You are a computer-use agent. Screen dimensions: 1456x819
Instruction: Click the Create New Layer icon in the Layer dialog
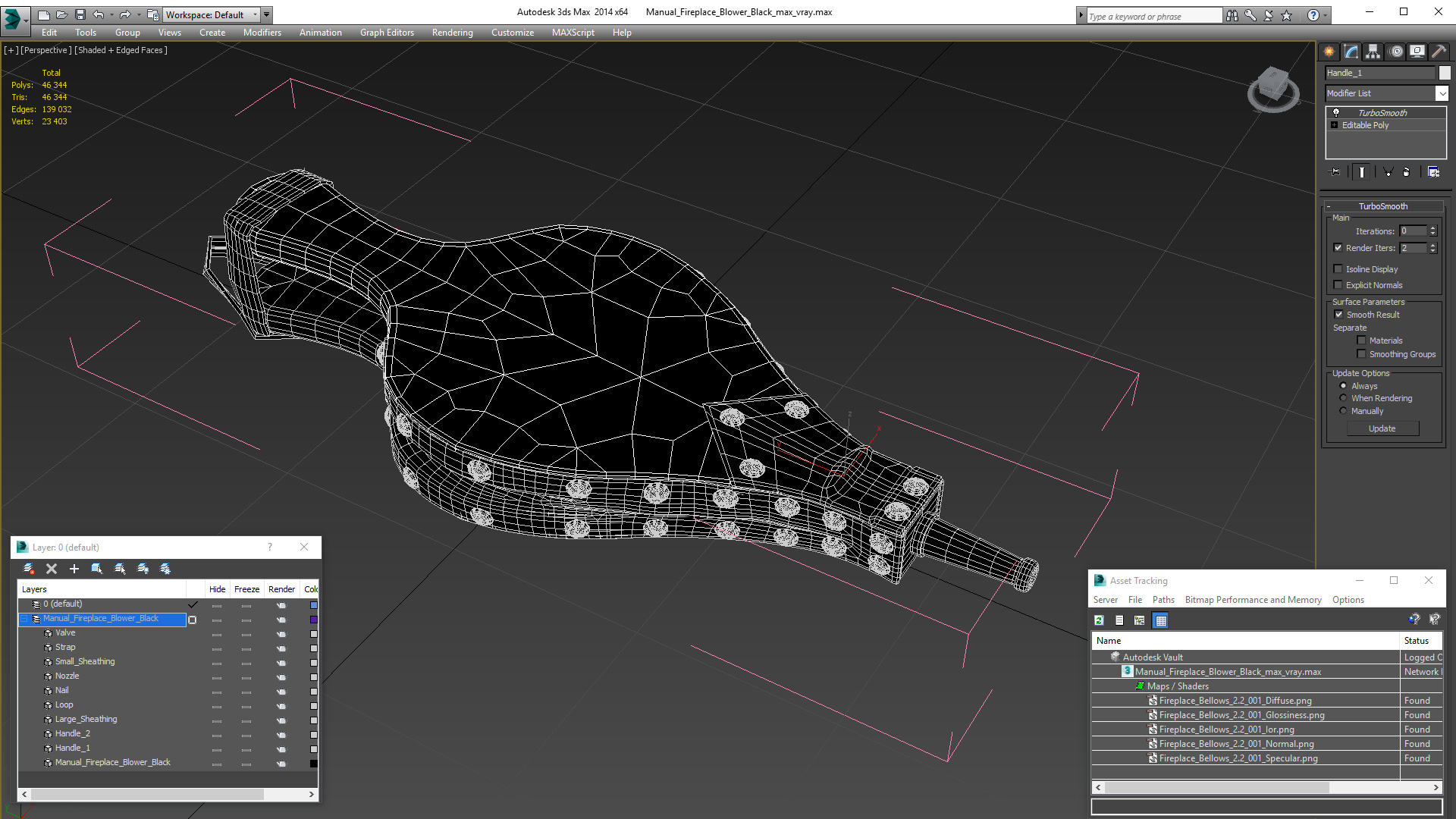pyautogui.click(x=29, y=569)
